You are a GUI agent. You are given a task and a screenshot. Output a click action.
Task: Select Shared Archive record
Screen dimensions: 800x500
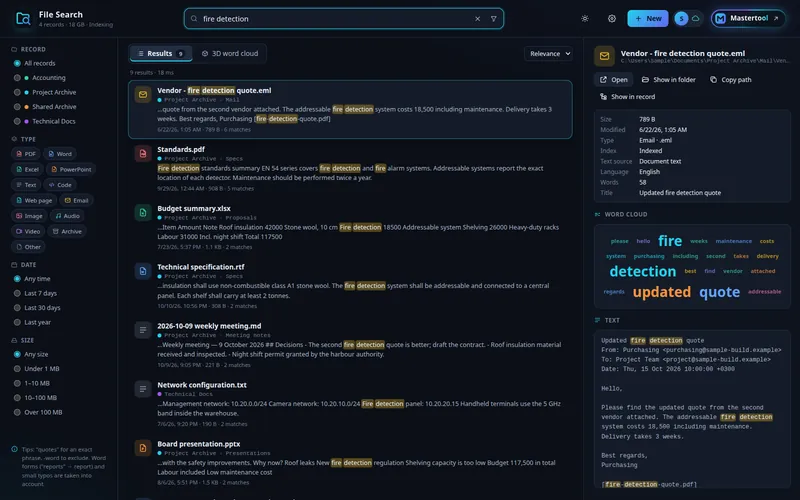[45, 107]
